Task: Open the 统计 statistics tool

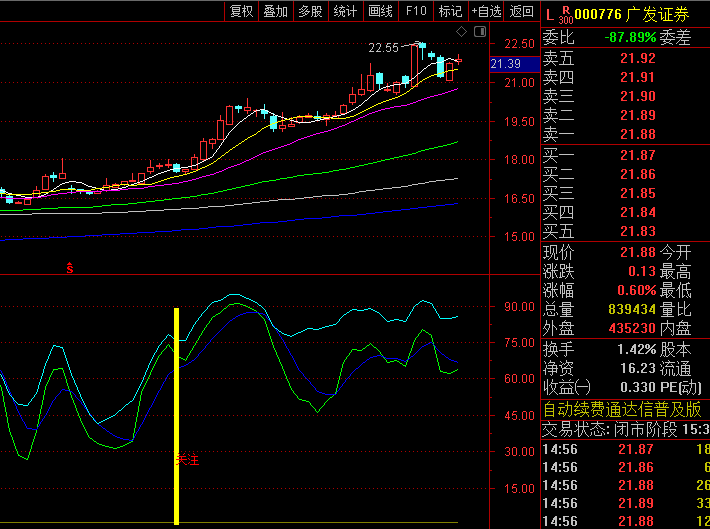Action: click(345, 11)
